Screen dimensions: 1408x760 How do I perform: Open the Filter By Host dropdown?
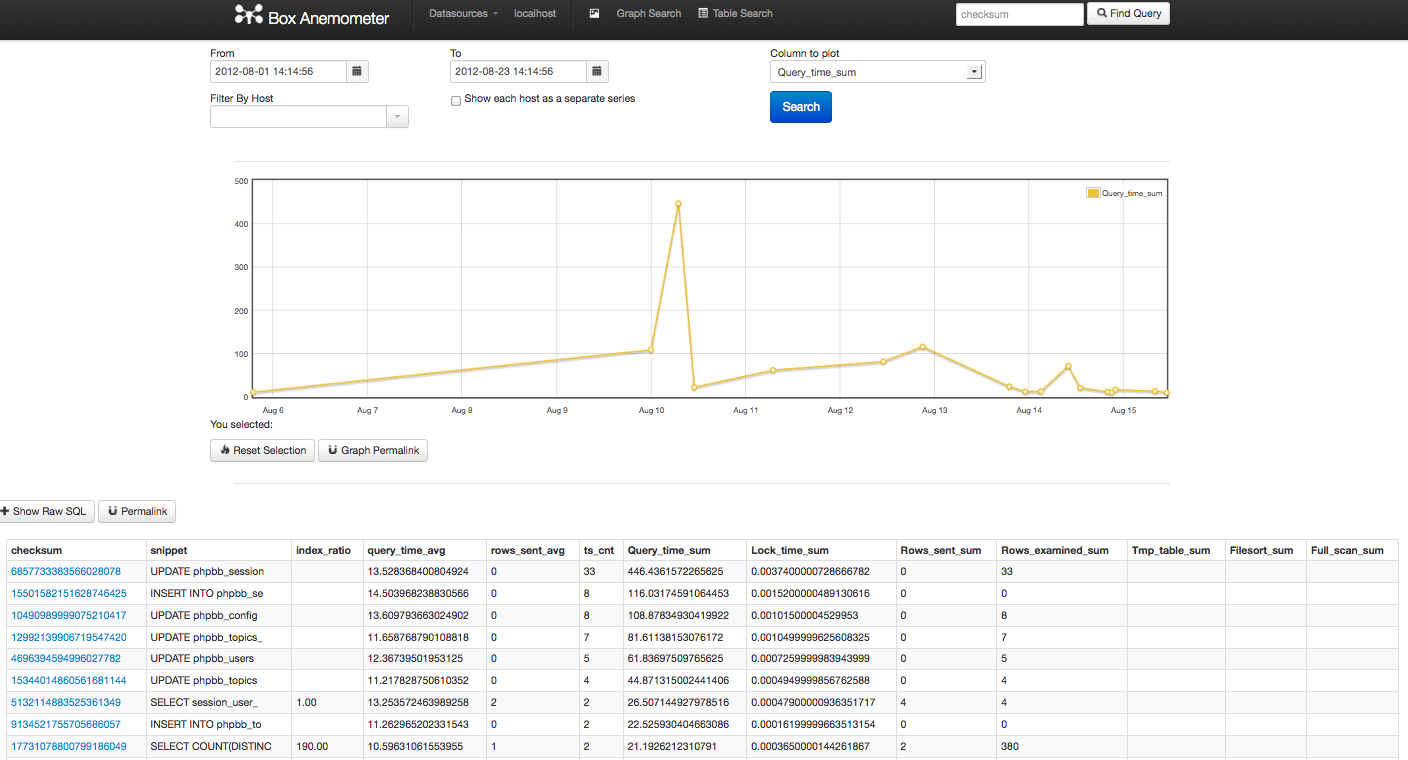pos(397,117)
